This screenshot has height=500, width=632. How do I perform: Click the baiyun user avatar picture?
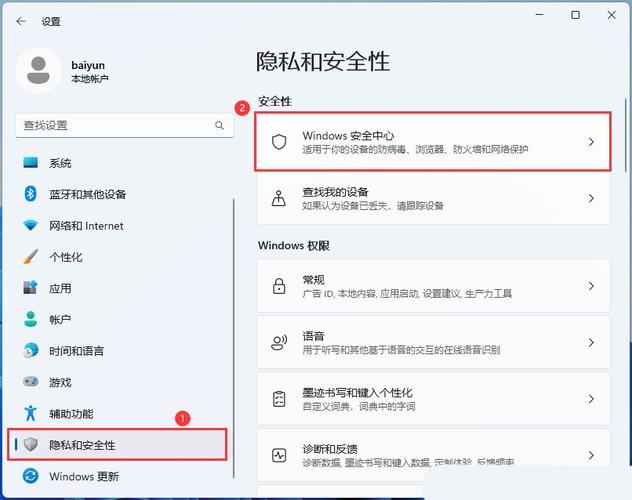click(x=38, y=70)
